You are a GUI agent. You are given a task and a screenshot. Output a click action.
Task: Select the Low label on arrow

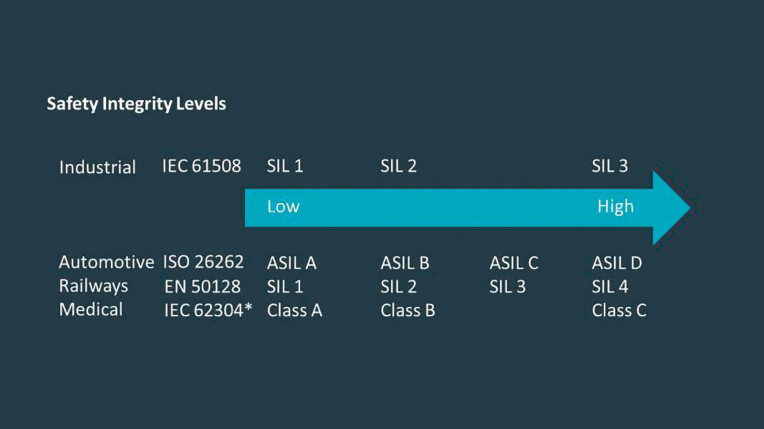pos(283,207)
